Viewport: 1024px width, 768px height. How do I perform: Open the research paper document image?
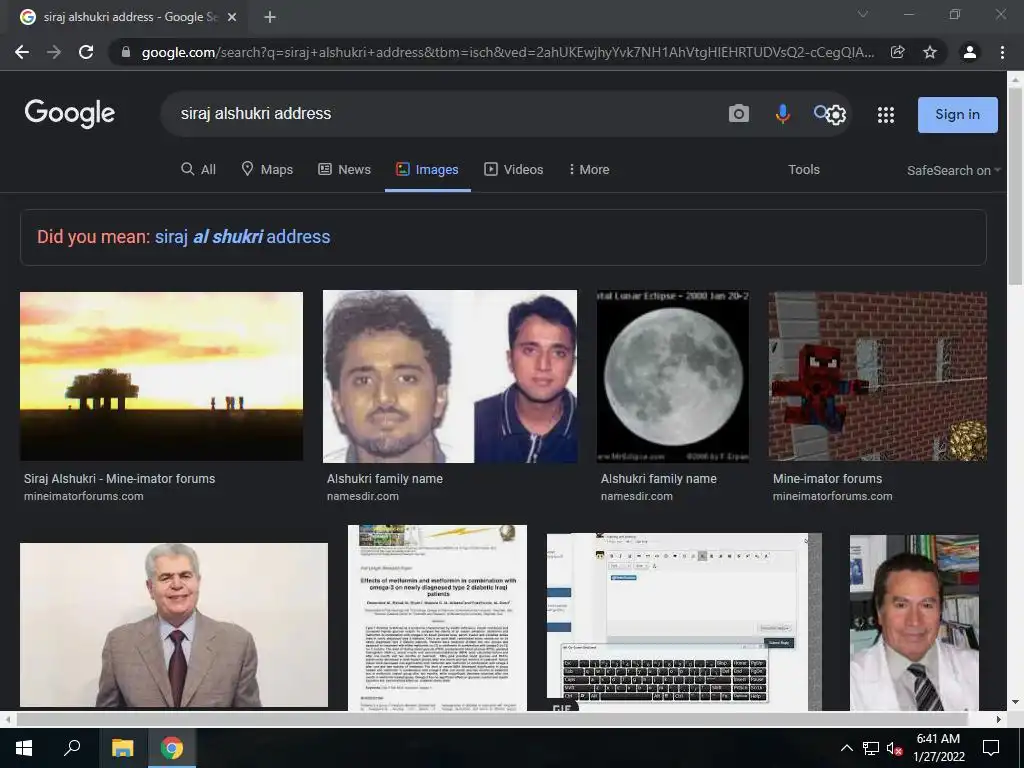click(438, 617)
